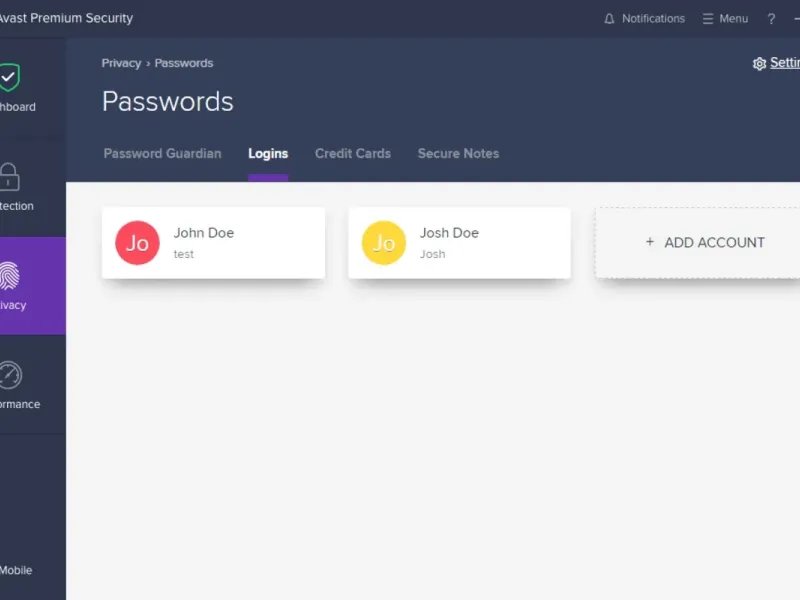The image size is (800, 600).
Task: Click the question mark help icon
Action: coord(771,19)
